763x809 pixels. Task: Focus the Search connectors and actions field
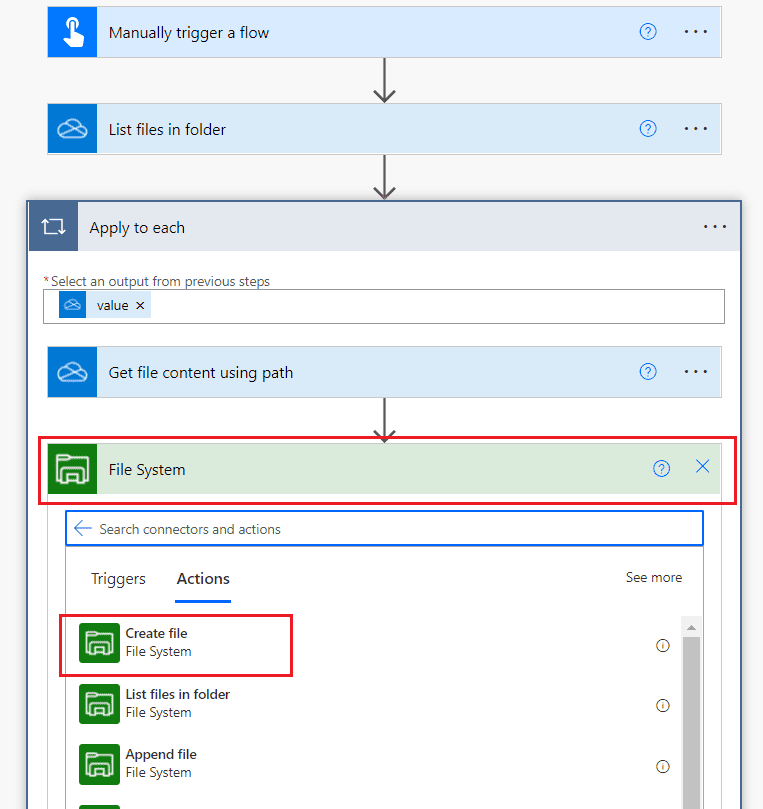(x=384, y=528)
